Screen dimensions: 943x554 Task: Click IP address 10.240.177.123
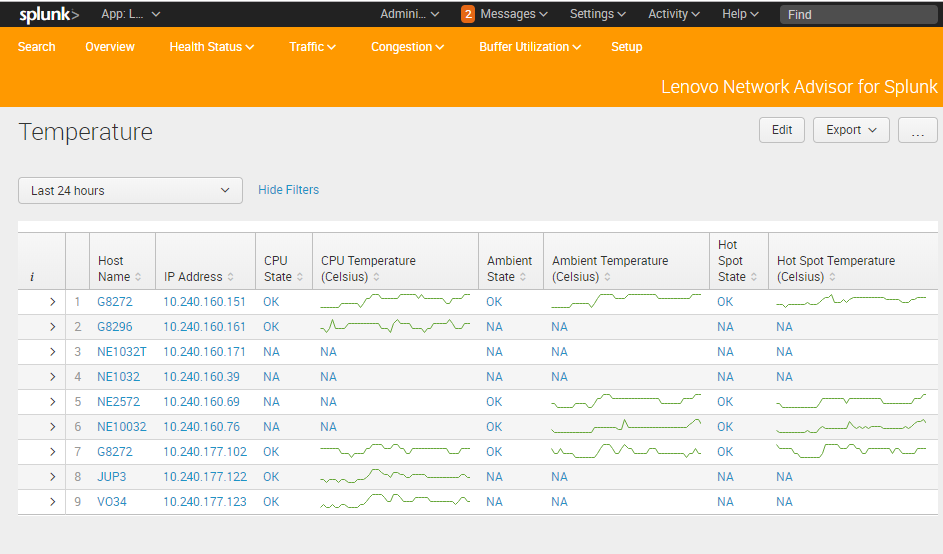(x=205, y=502)
